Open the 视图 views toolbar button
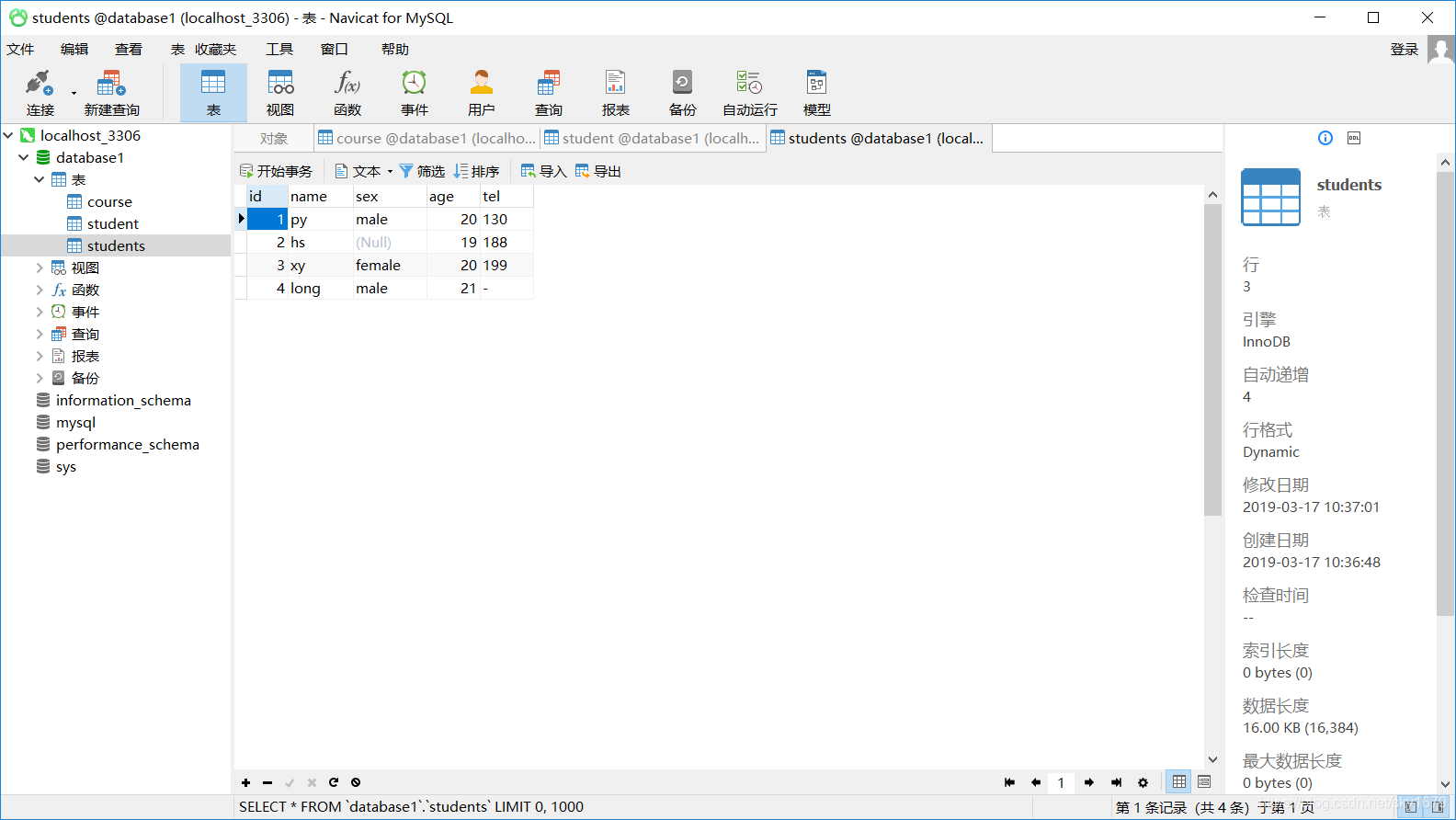 (280, 93)
